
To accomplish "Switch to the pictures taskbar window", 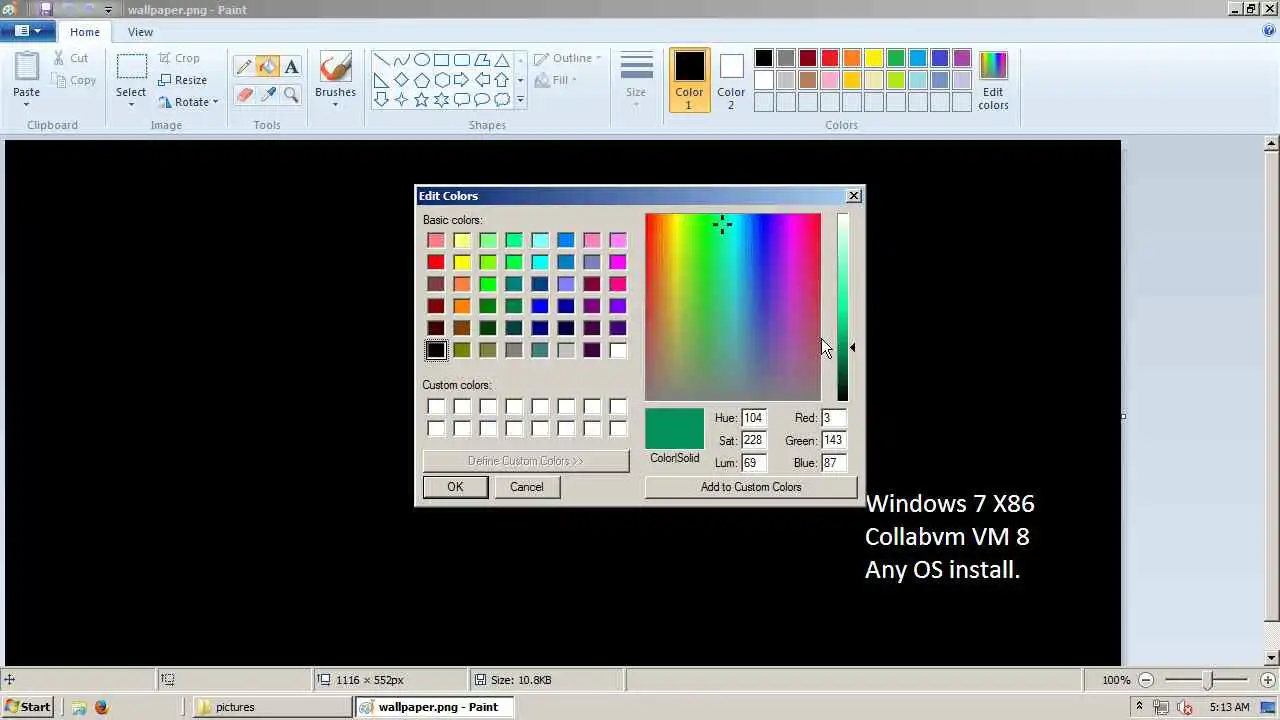I will click(270, 707).
